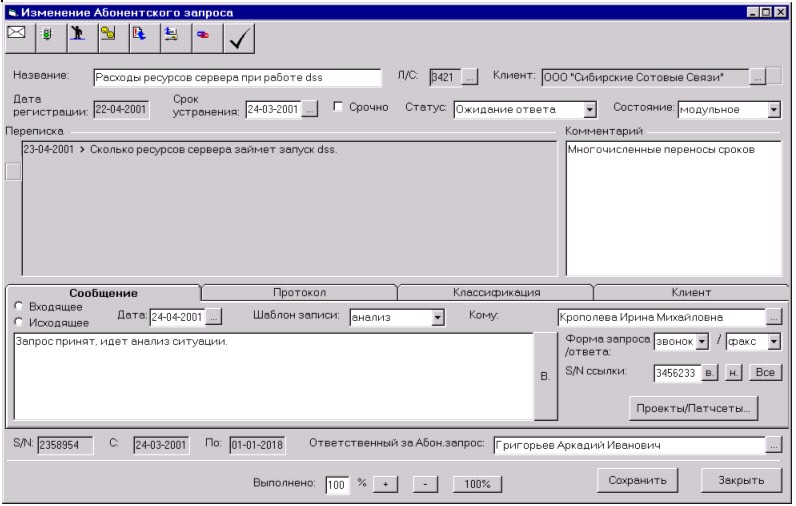This screenshot has height=506, width=796.
Task: Increase completion with the plus button
Action: 385,484
